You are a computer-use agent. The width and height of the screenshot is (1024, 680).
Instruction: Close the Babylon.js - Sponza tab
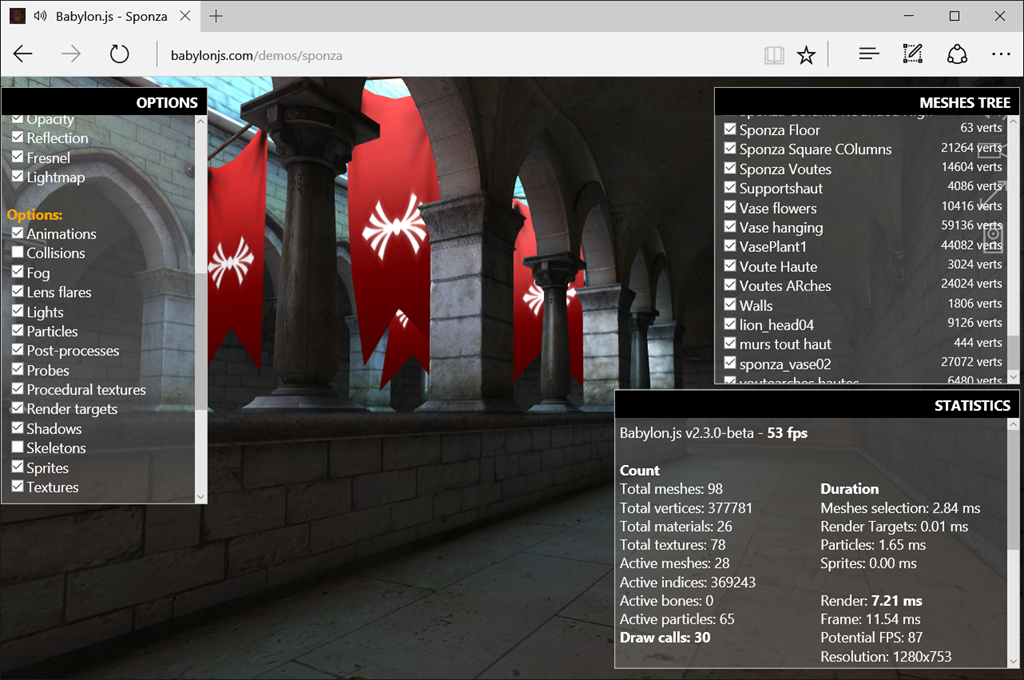click(185, 16)
